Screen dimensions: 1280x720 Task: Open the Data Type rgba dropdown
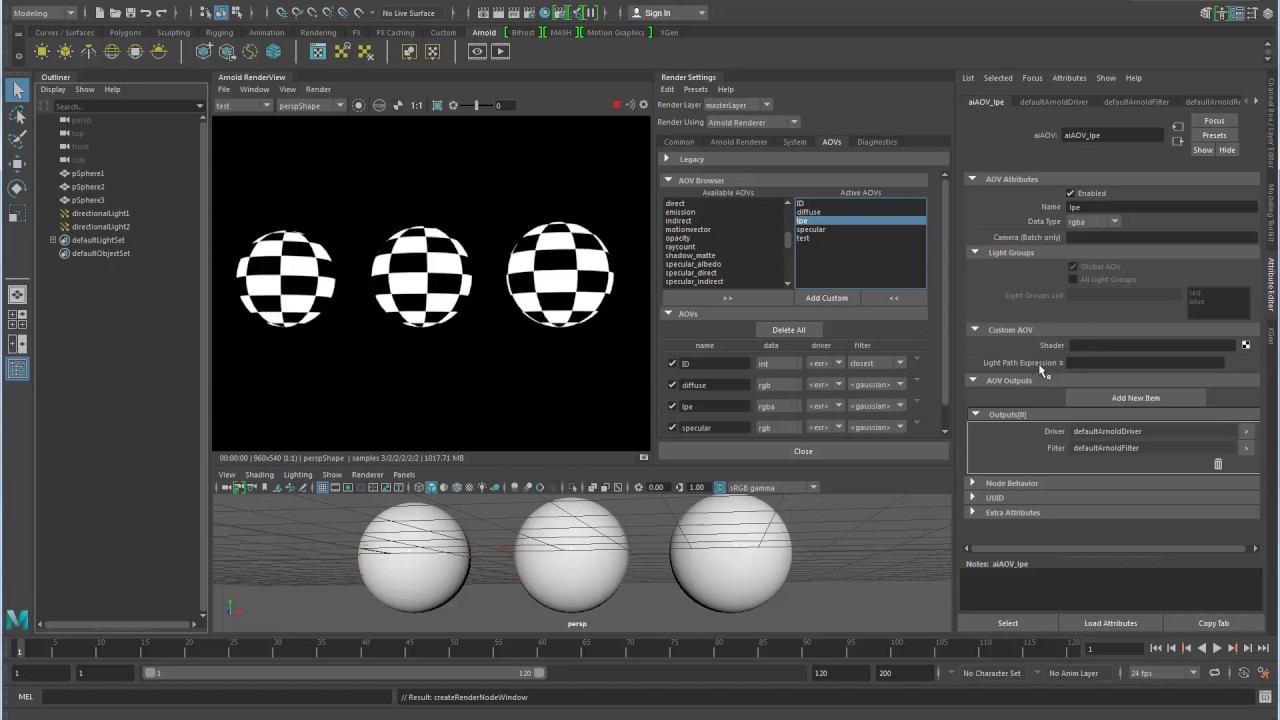coord(1093,221)
